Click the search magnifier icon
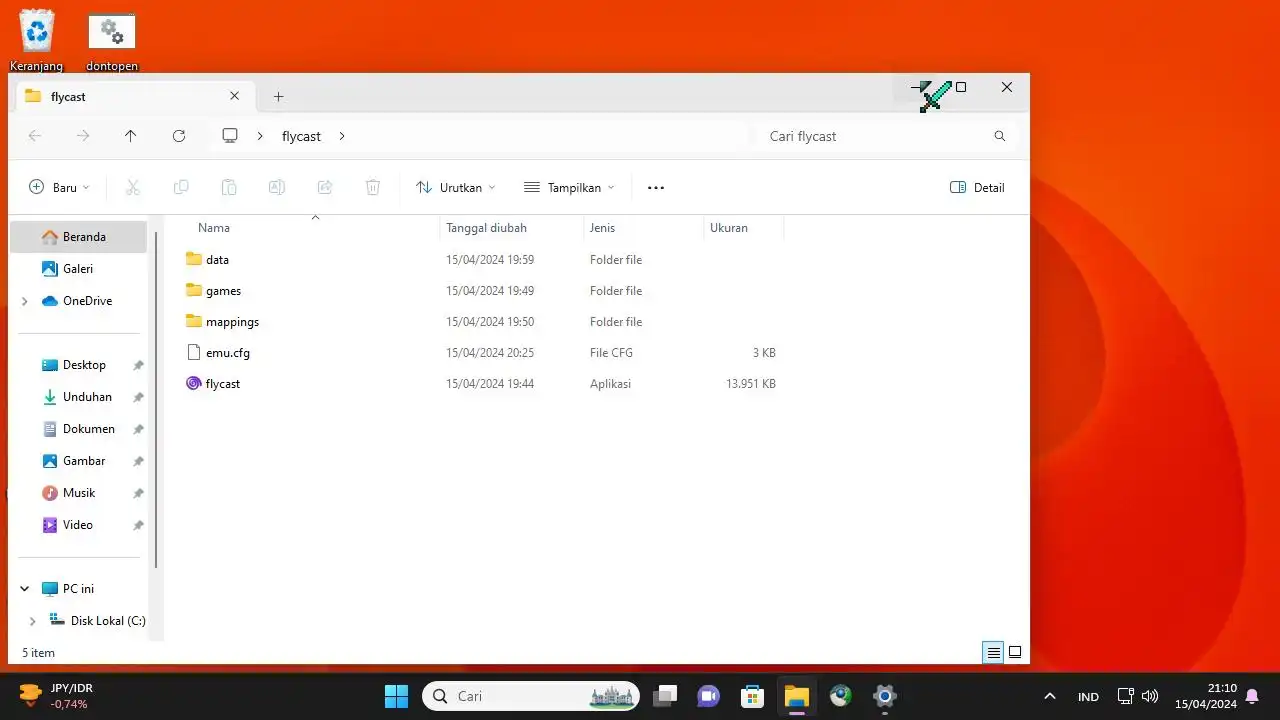The width and height of the screenshot is (1280, 720). (x=1000, y=136)
